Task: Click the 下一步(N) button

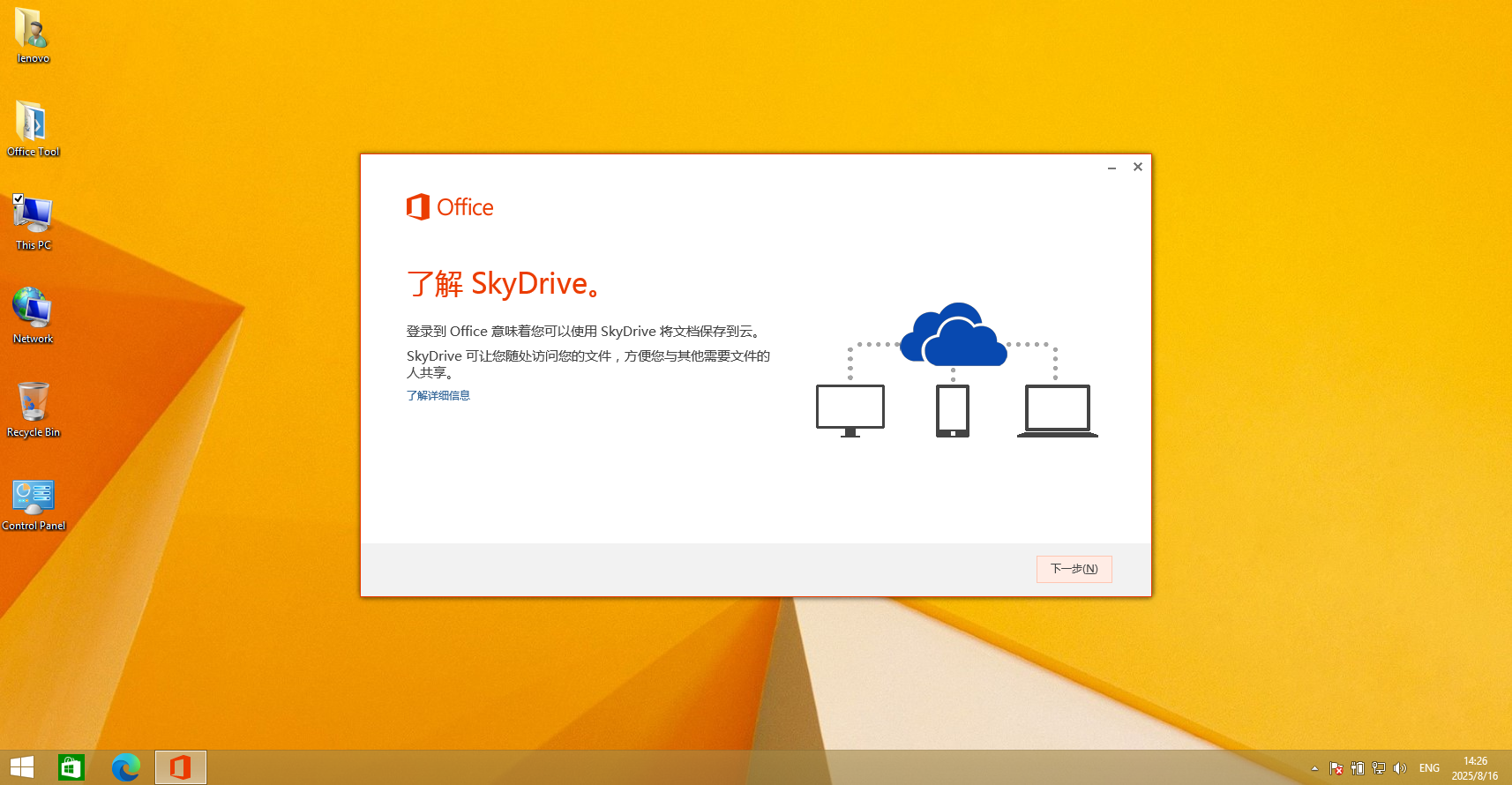Action: [x=1074, y=569]
